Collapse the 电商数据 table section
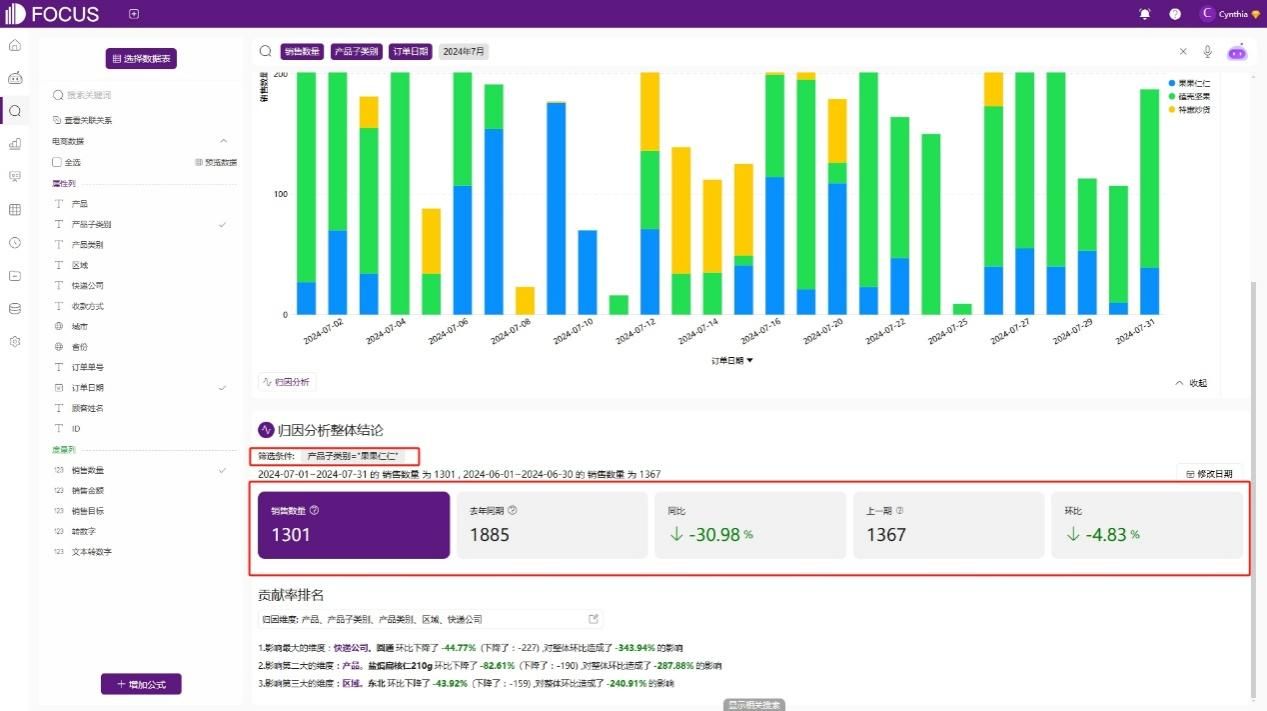Viewport: 1267px width, 711px height. click(223, 141)
